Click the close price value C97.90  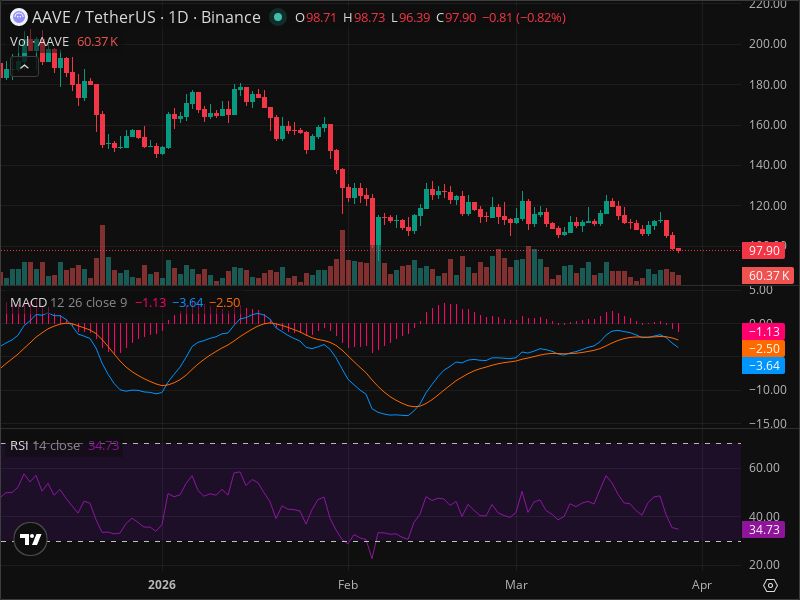[x=456, y=17]
